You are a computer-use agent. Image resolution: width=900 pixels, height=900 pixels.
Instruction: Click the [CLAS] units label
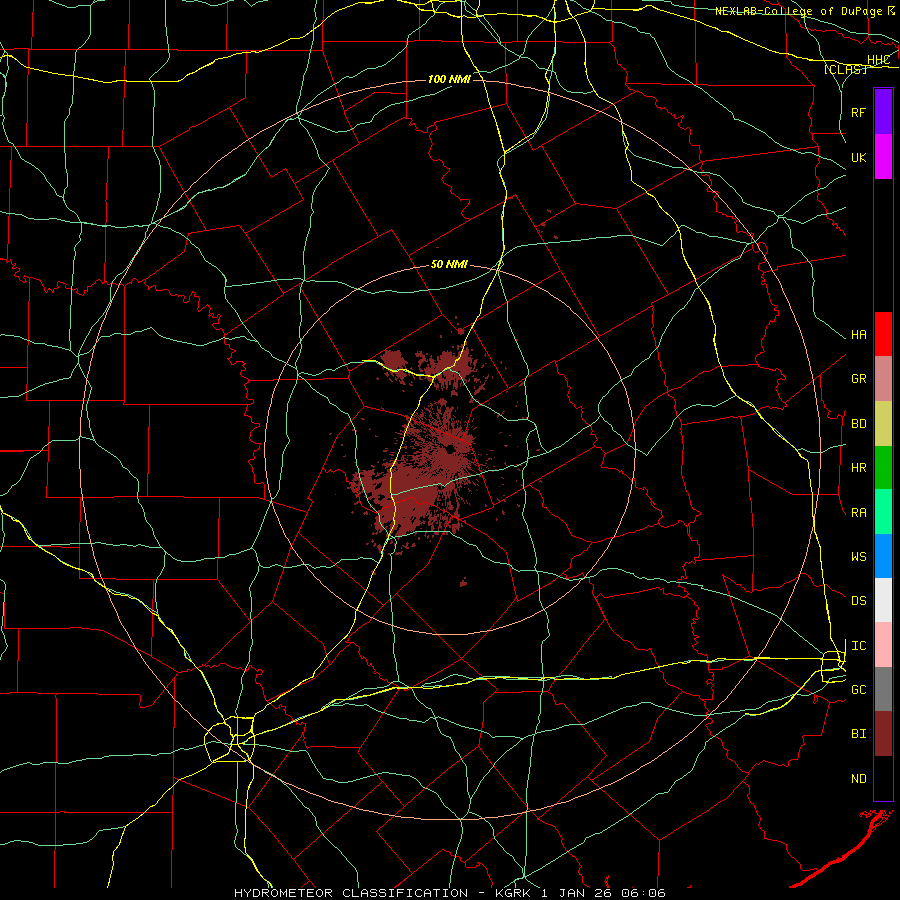point(845,69)
